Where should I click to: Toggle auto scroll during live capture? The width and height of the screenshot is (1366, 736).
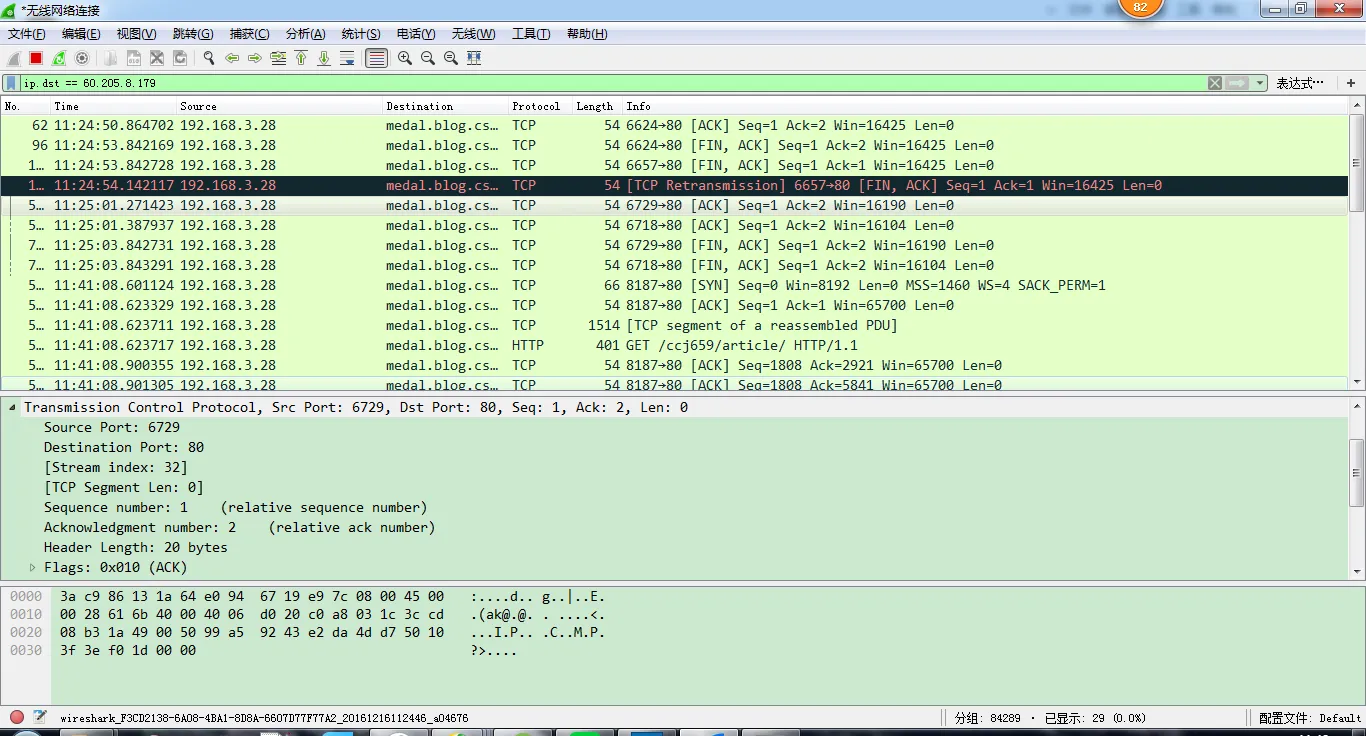(347, 58)
